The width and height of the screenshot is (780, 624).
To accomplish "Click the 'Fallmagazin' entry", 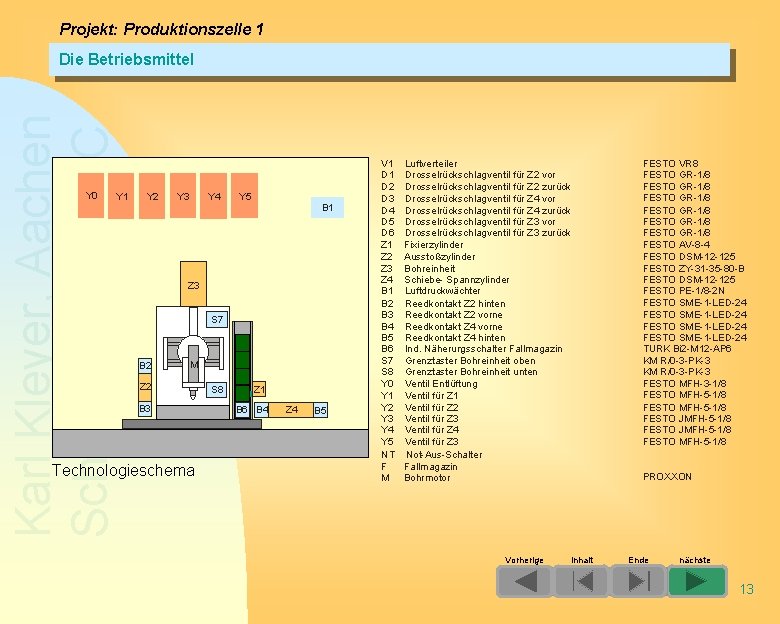I will coord(431,467).
